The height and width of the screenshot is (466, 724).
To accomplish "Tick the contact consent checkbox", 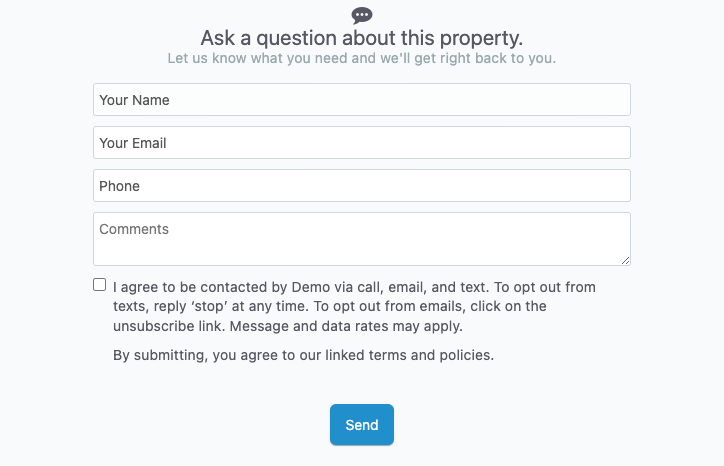I will click(x=99, y=284).
